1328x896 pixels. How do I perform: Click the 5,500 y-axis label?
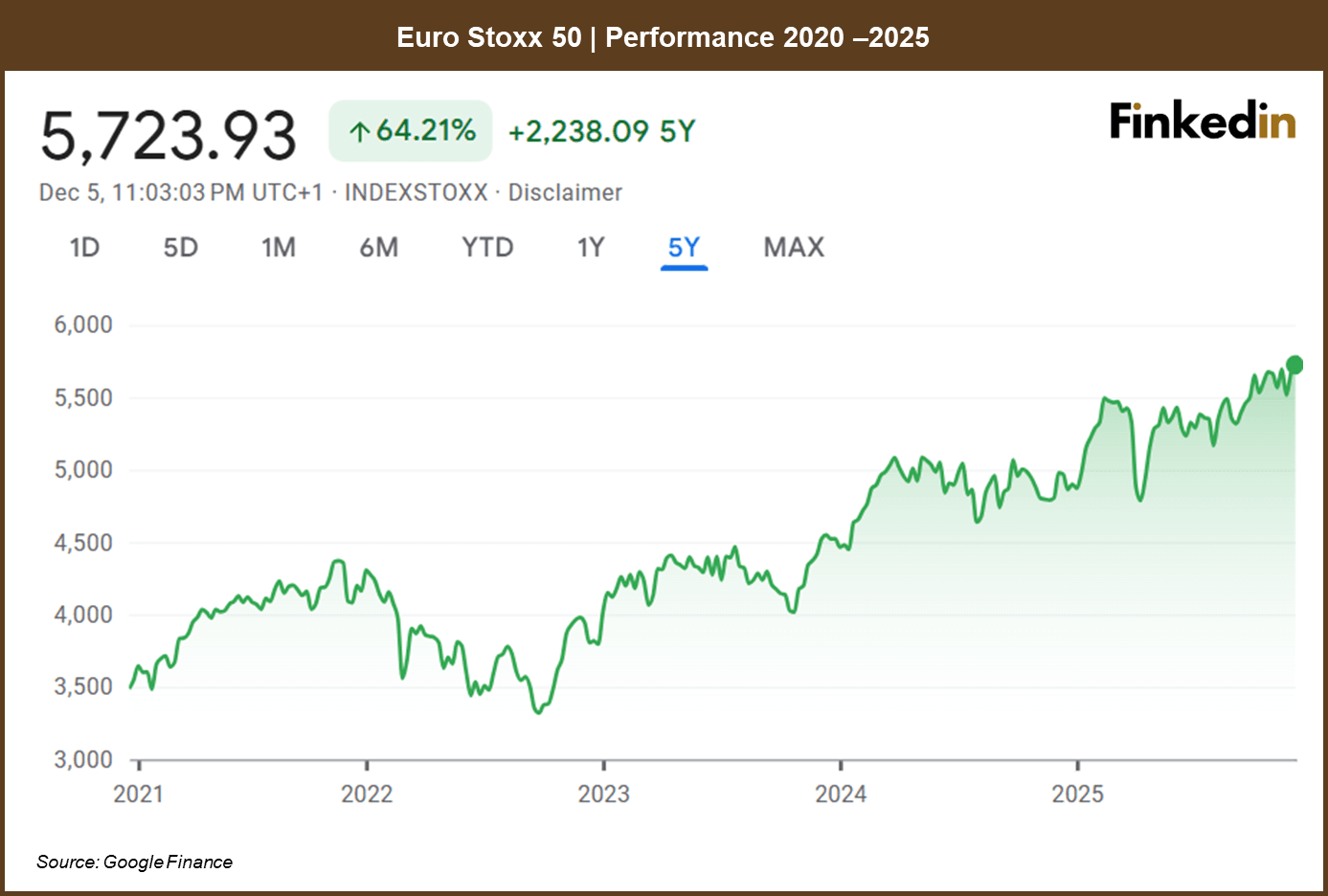coord(83,397)
